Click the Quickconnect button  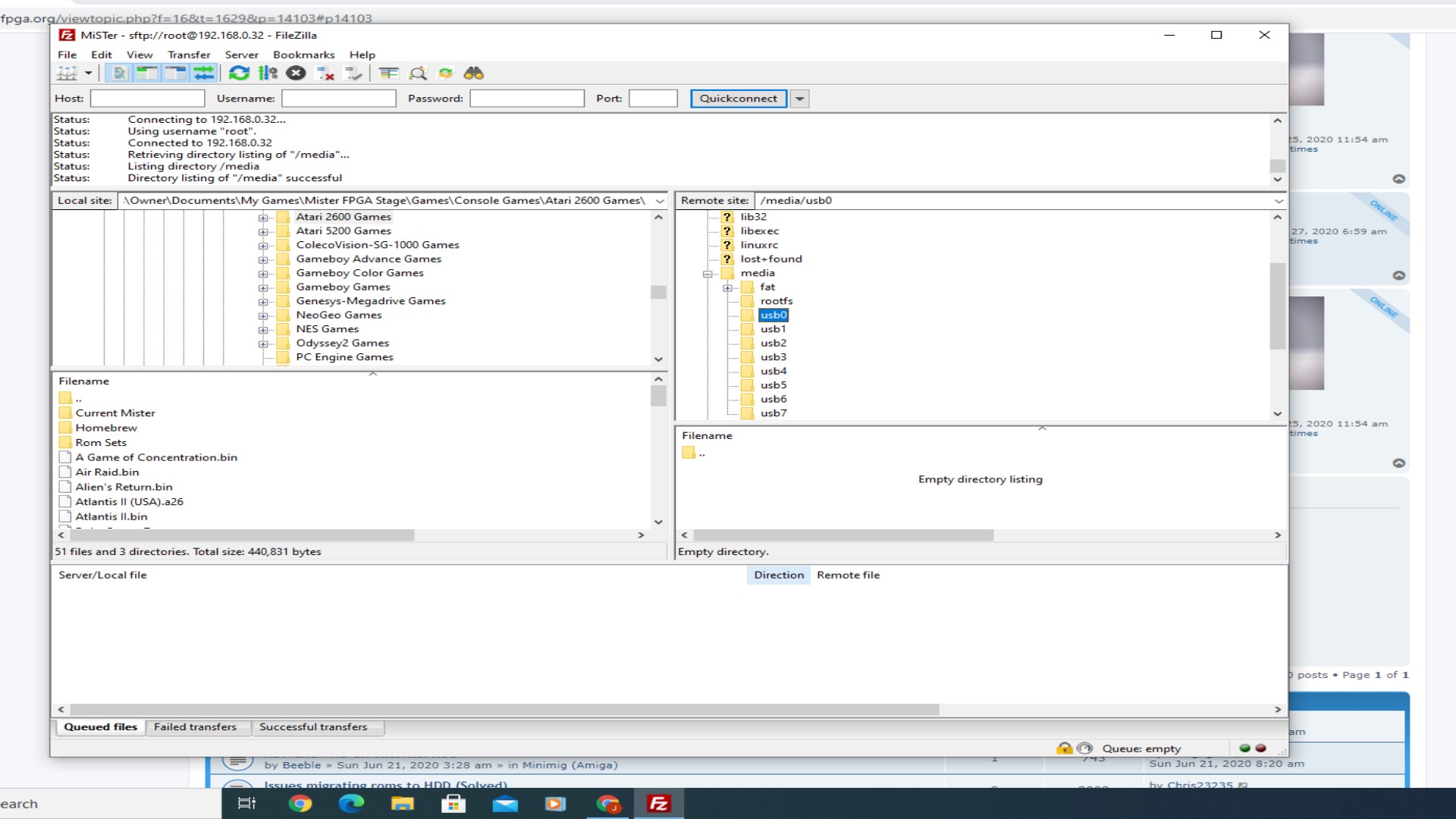point(738,98)
